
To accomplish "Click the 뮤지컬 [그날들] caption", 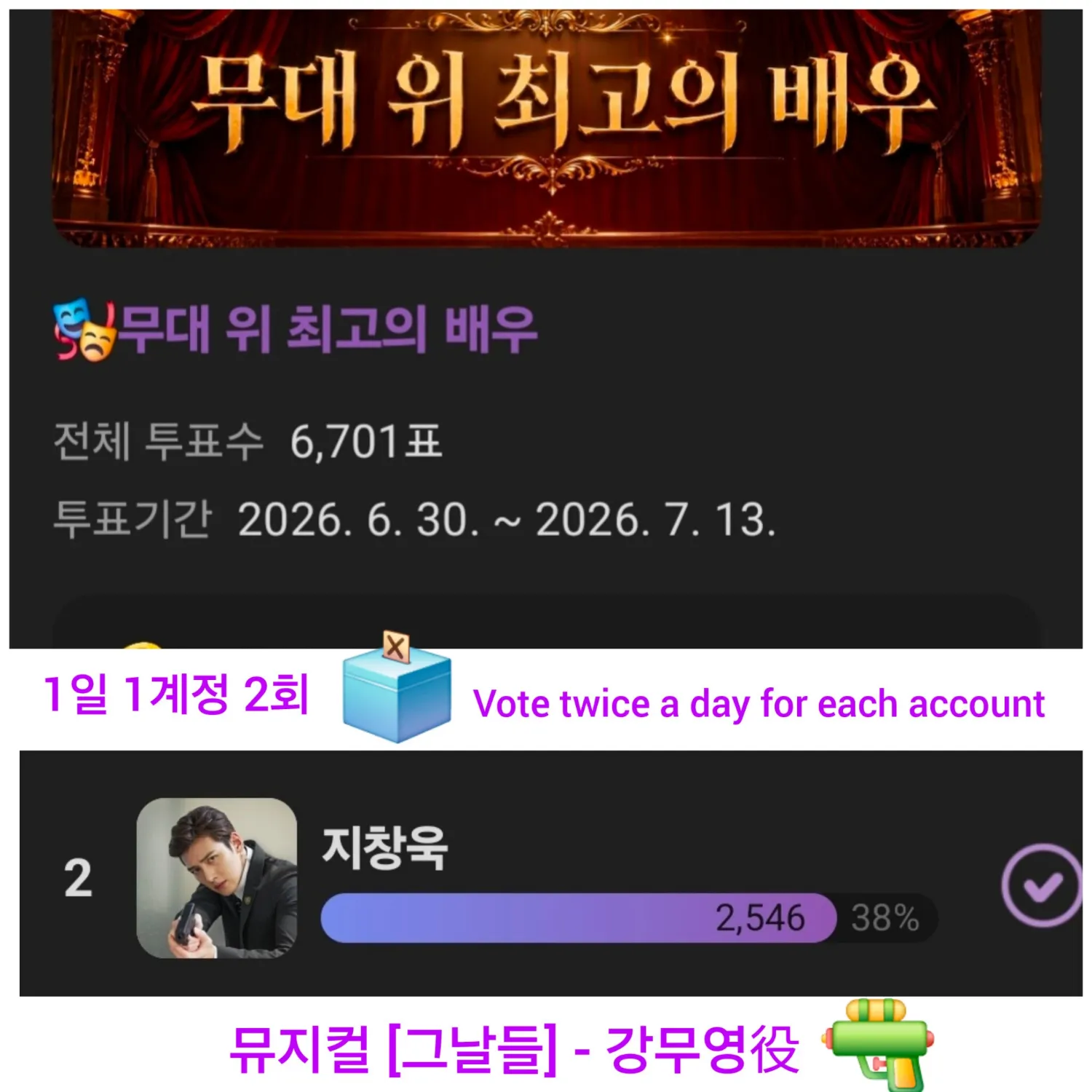I will click(393, 1049).
